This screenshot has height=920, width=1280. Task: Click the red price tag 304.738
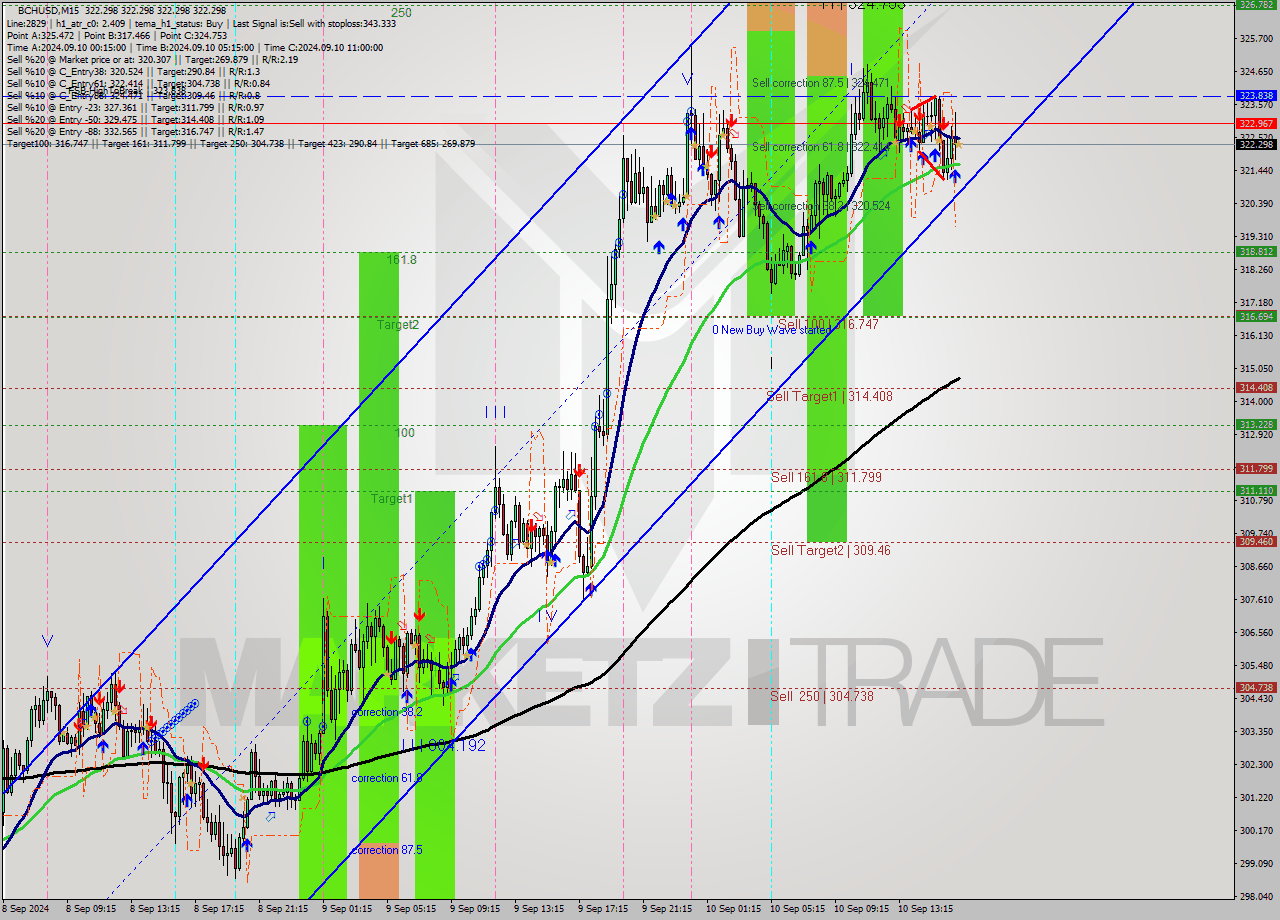point(1256,687)
